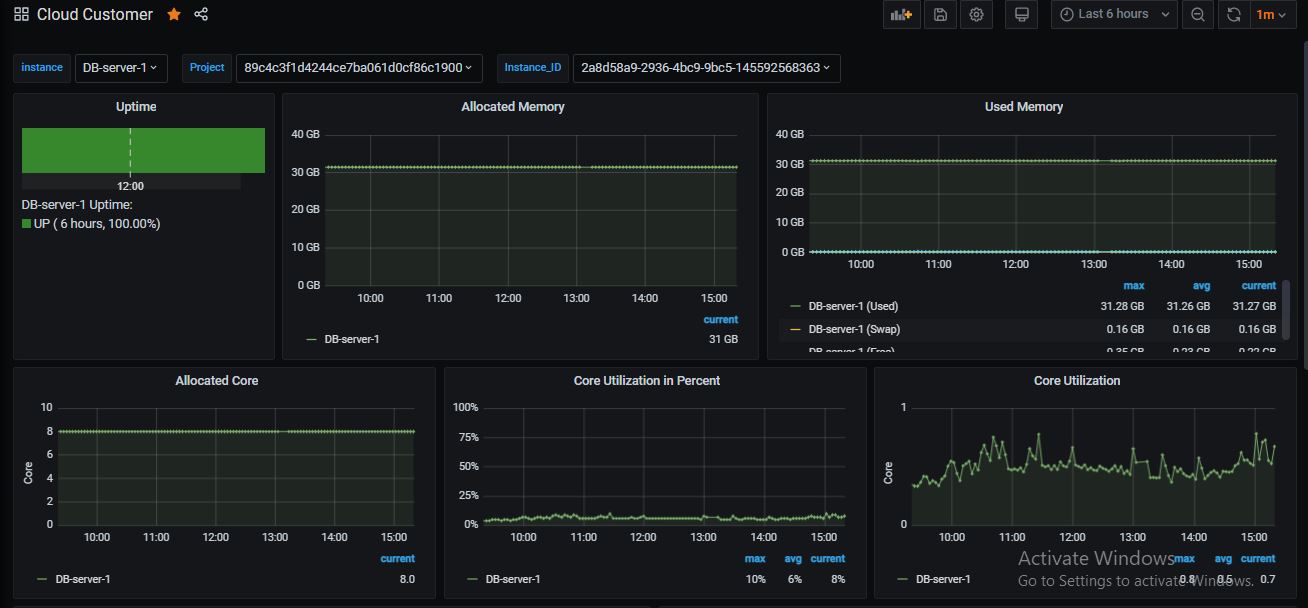
Task: Click the Project variable label
Action: (x=207, y=68)
